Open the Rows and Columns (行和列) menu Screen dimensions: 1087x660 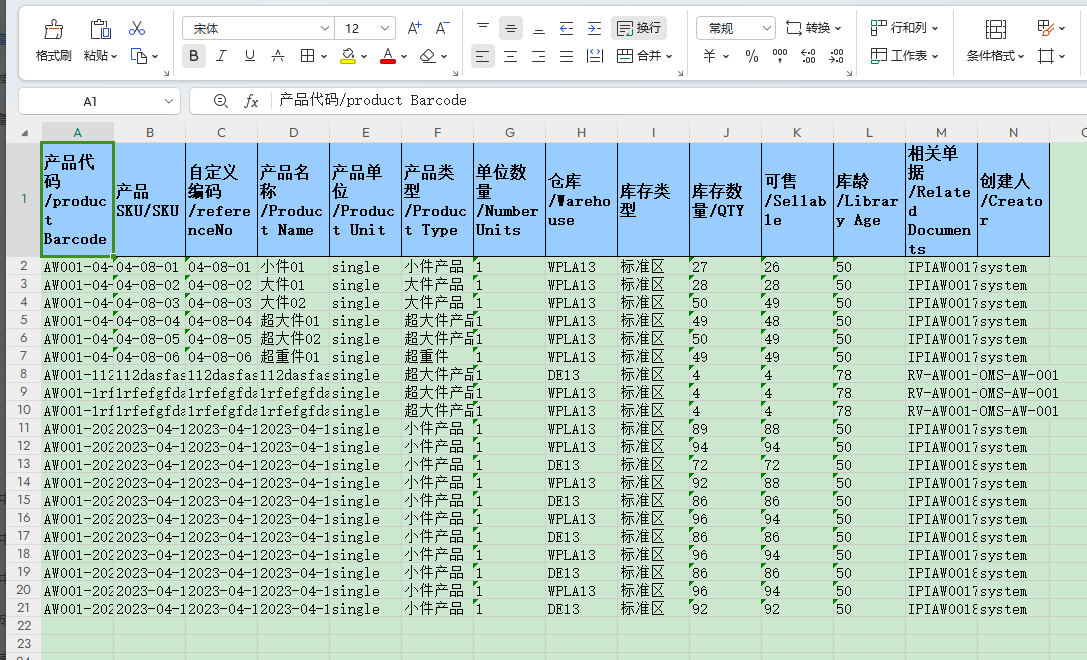pos(904,28)
